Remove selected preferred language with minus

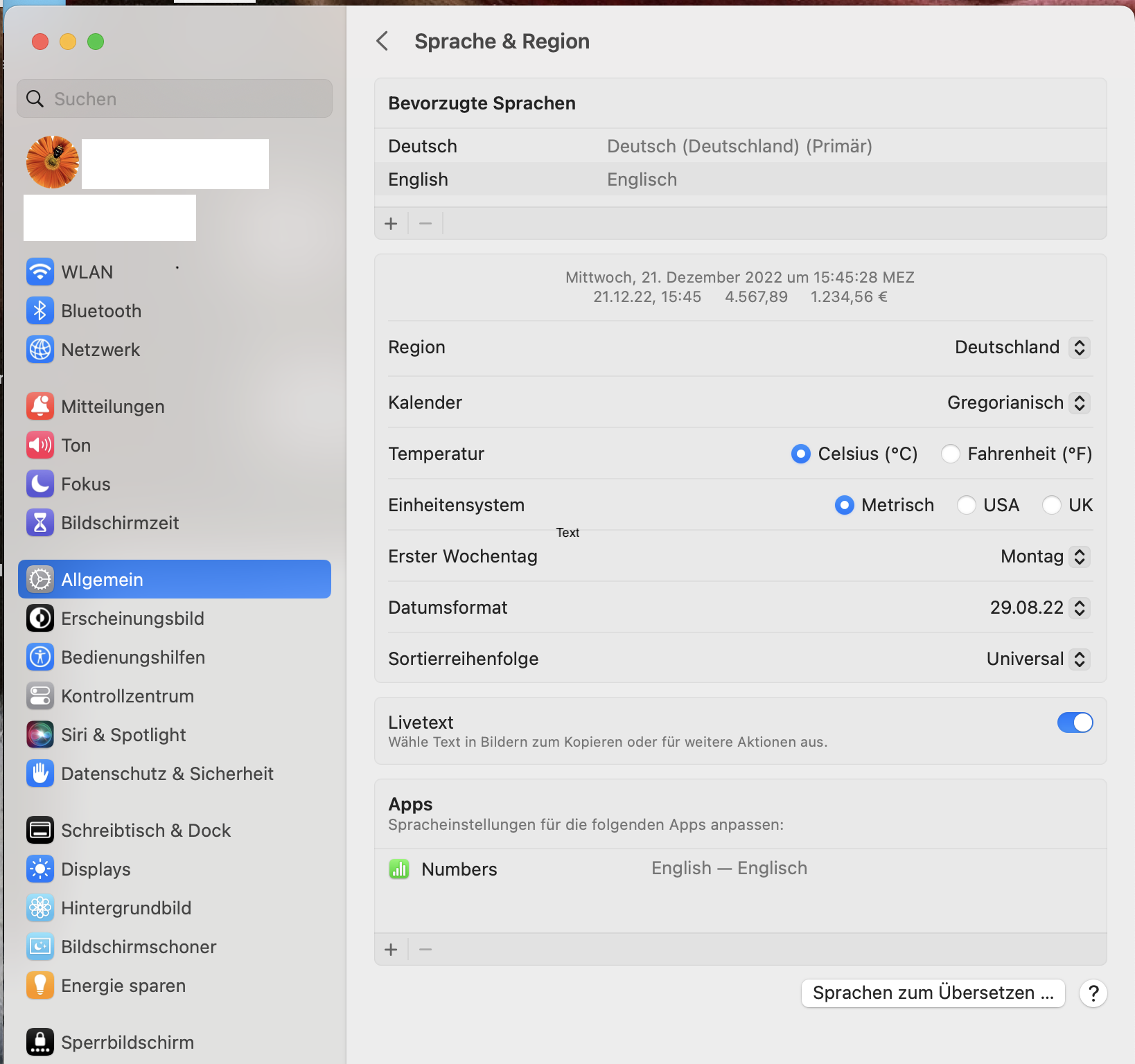pyautogui.click(x=425, y=223)
